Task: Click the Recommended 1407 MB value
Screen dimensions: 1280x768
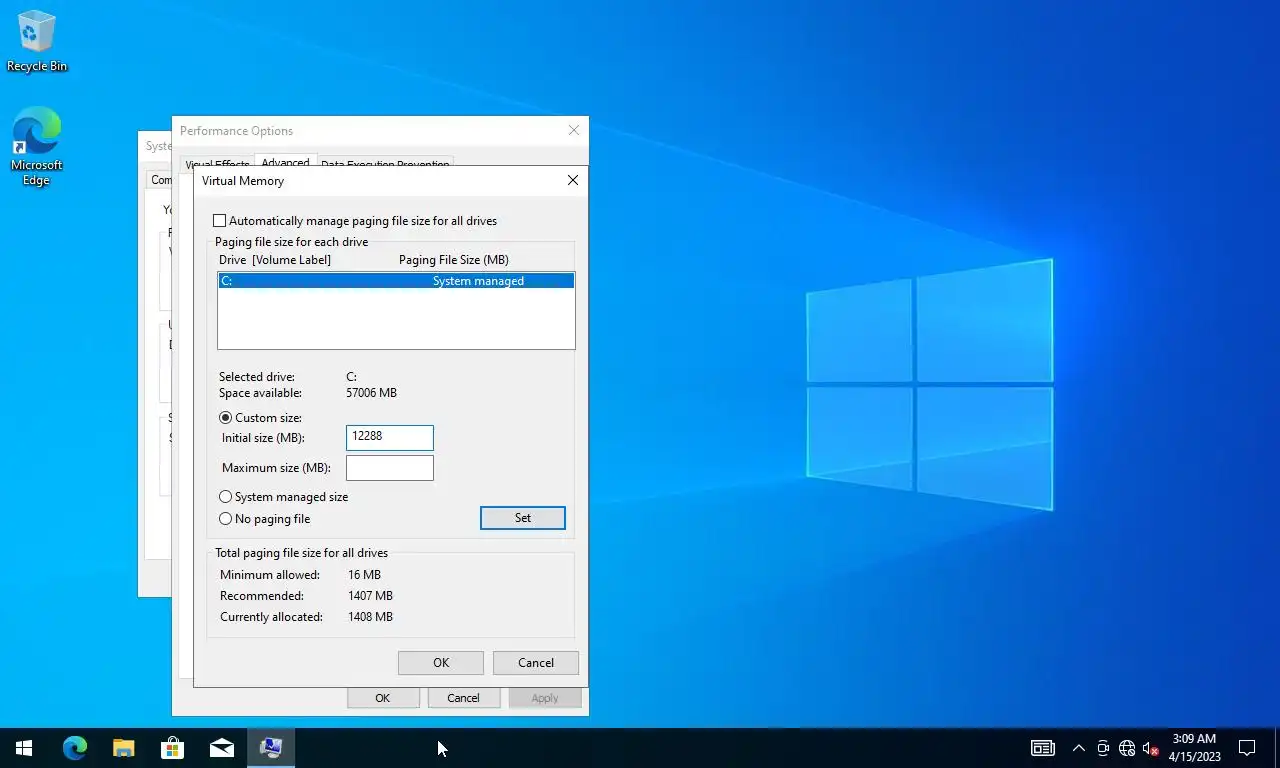Action: pyautogui.click(x=370, y=596)
